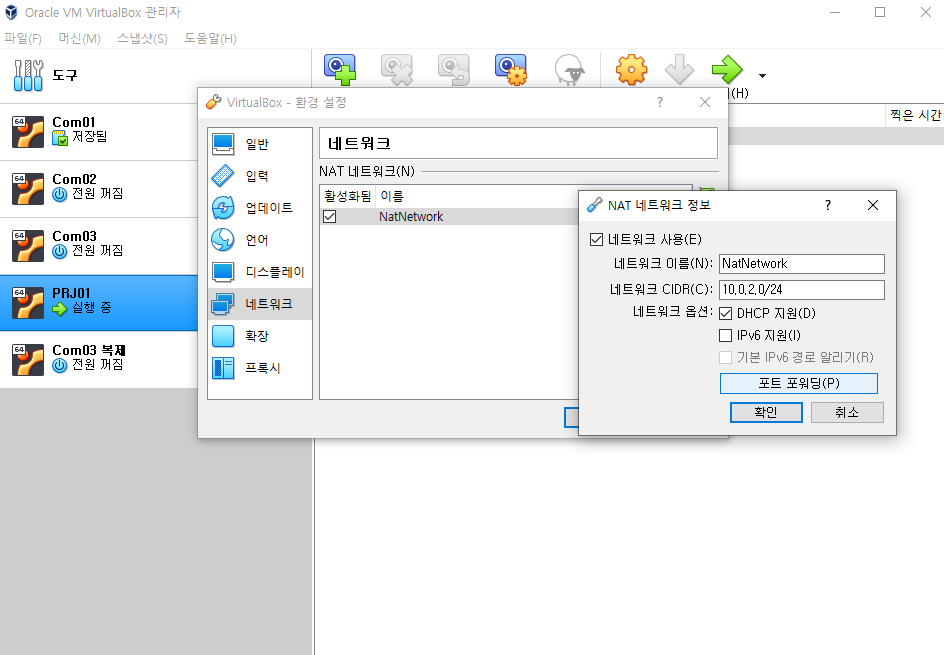Select the Com03 virtual machine

[x=99, y=246]
